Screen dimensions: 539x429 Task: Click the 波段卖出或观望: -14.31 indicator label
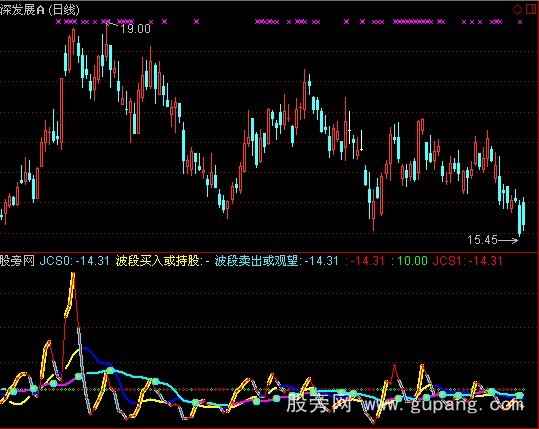tap(277, 261)
